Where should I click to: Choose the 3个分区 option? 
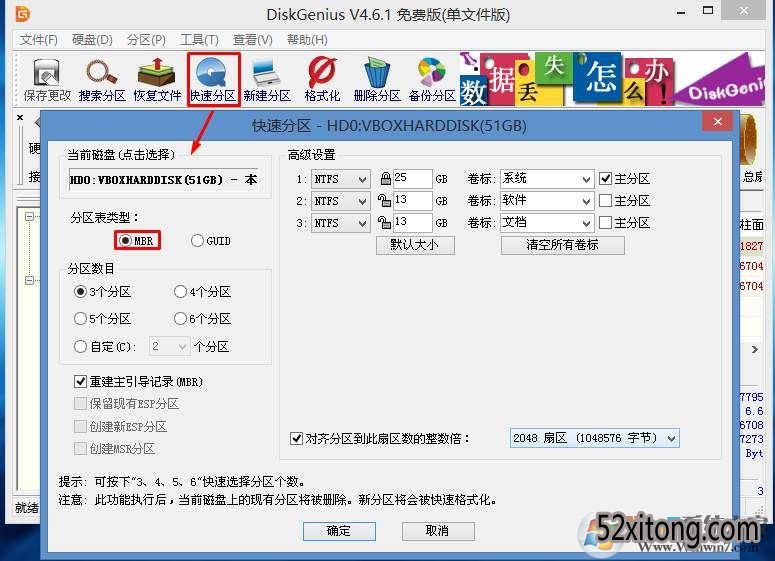coord(102,292)
